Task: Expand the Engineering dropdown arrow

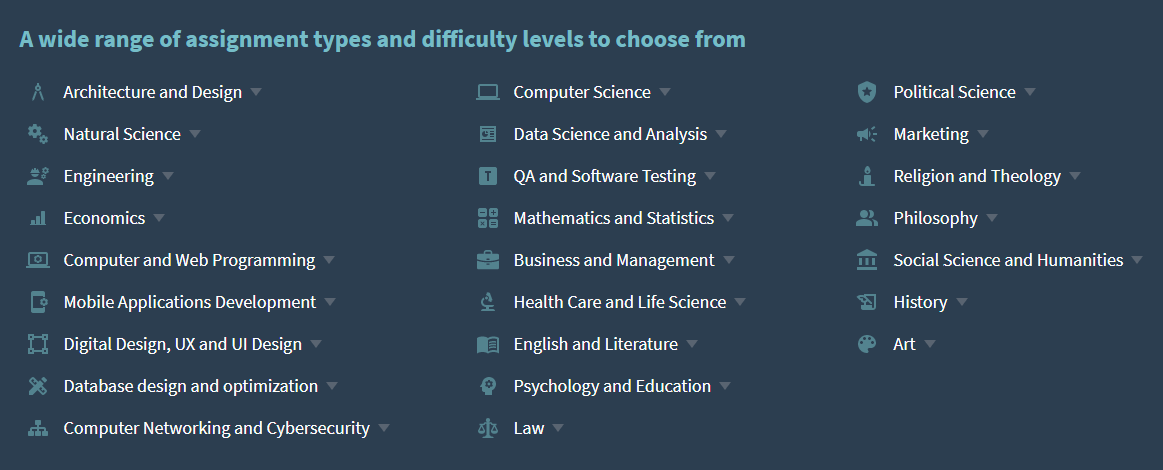Action: tap(168, 176)
